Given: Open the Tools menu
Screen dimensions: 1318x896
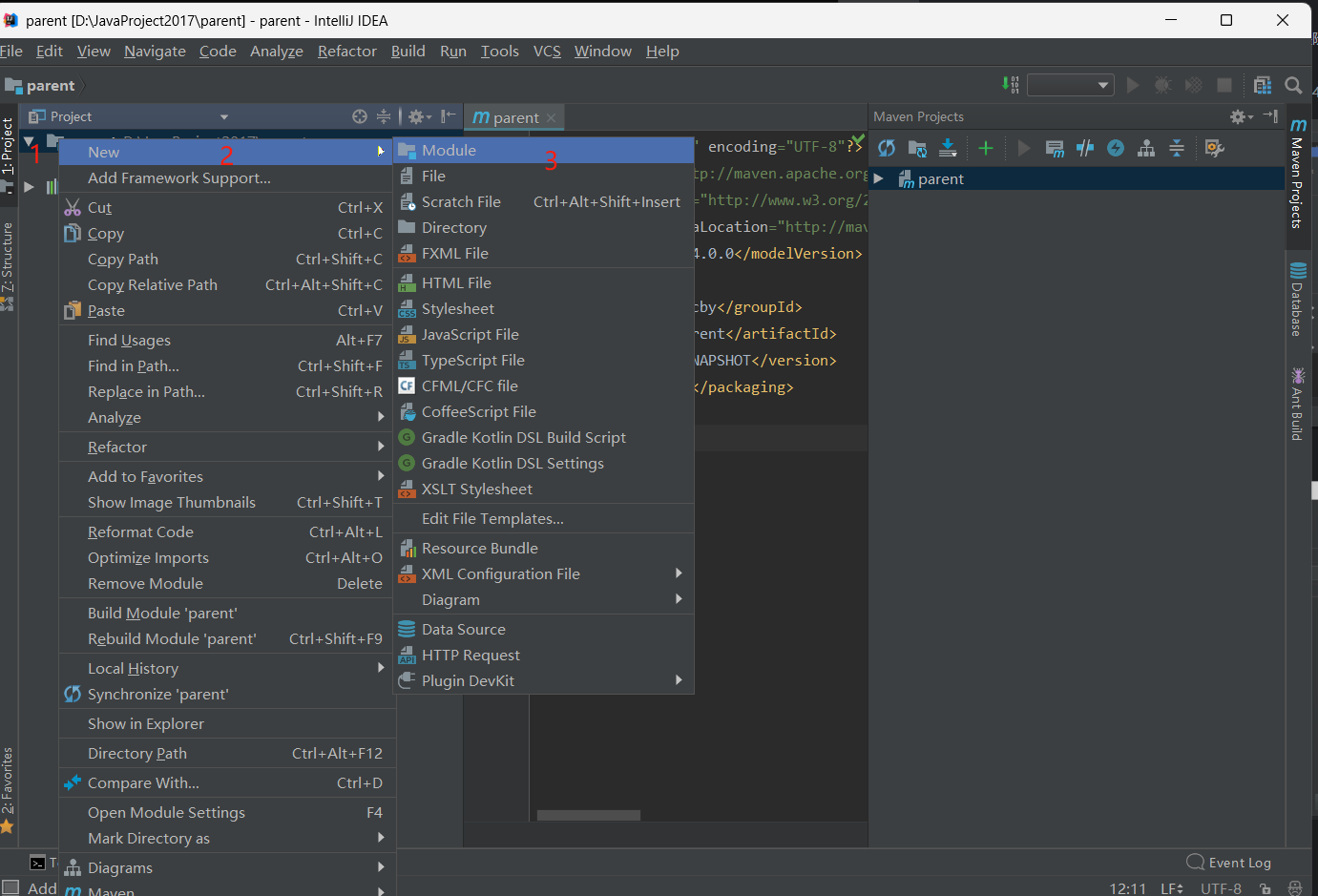Looking at the screenshot, I should click(500, 52).
